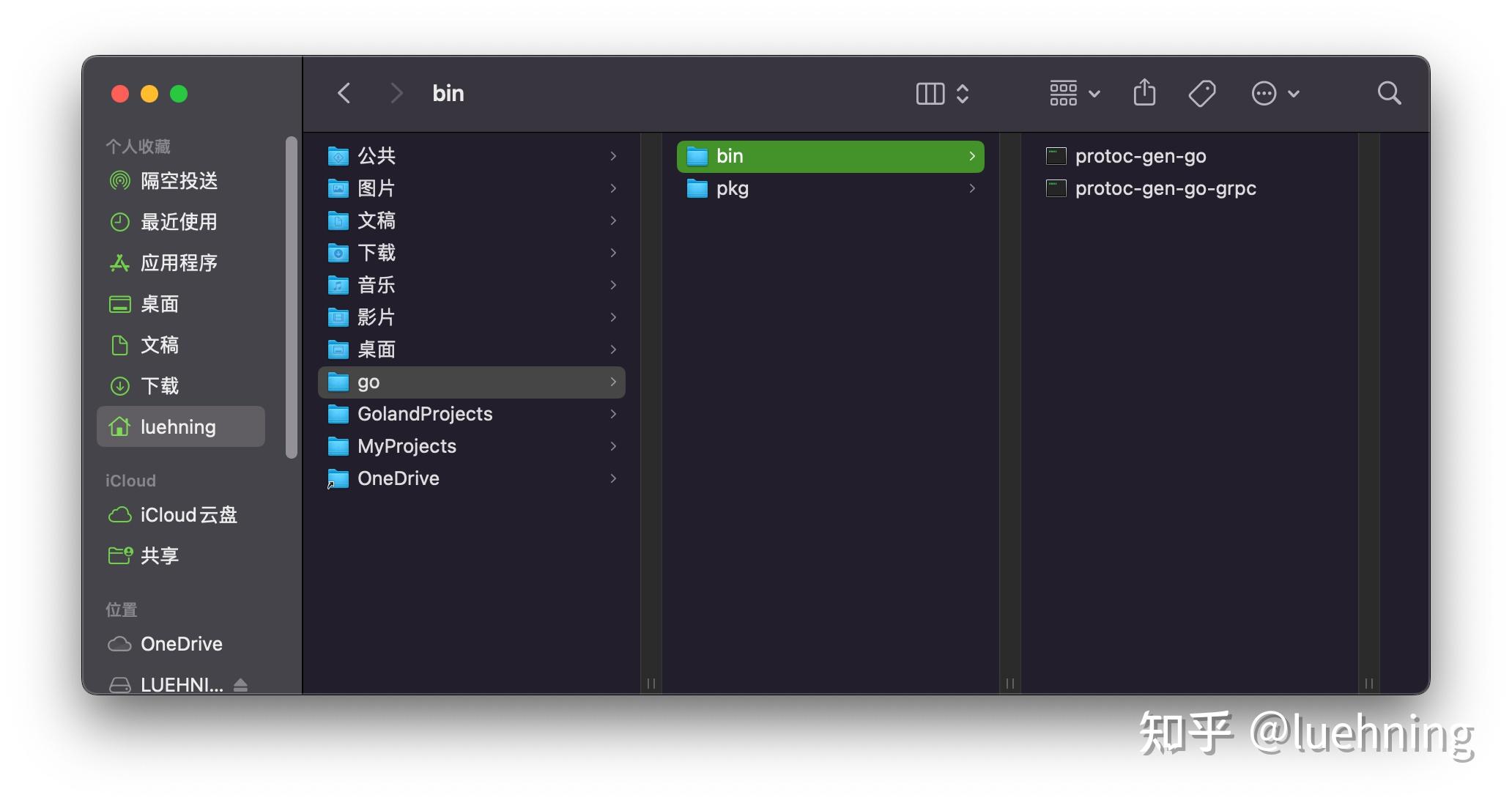Open Finder search magnifier
1512x803 pixels.
[1389, 93]
